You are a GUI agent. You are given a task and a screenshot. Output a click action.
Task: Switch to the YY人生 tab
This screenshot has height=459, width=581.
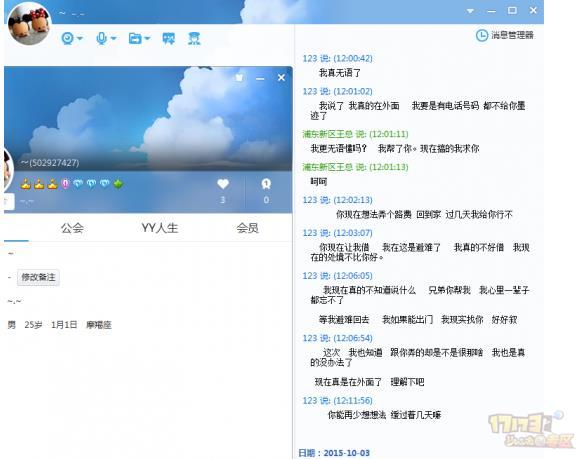160,228
